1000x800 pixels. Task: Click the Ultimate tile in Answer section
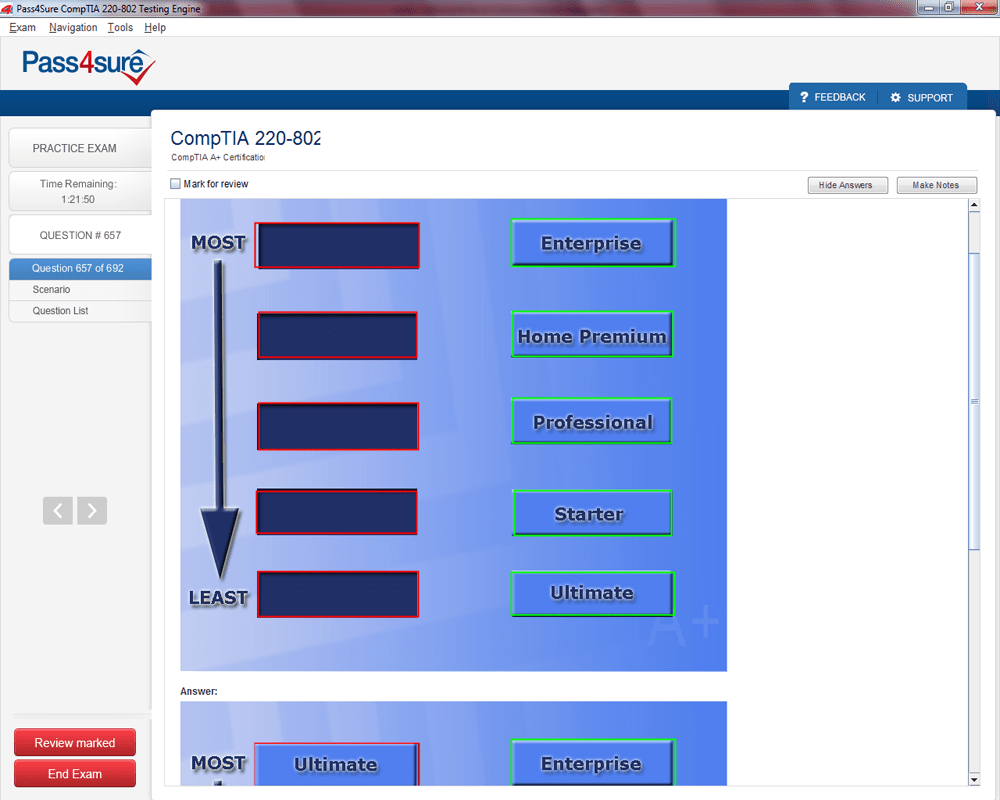tap(337, 764)
